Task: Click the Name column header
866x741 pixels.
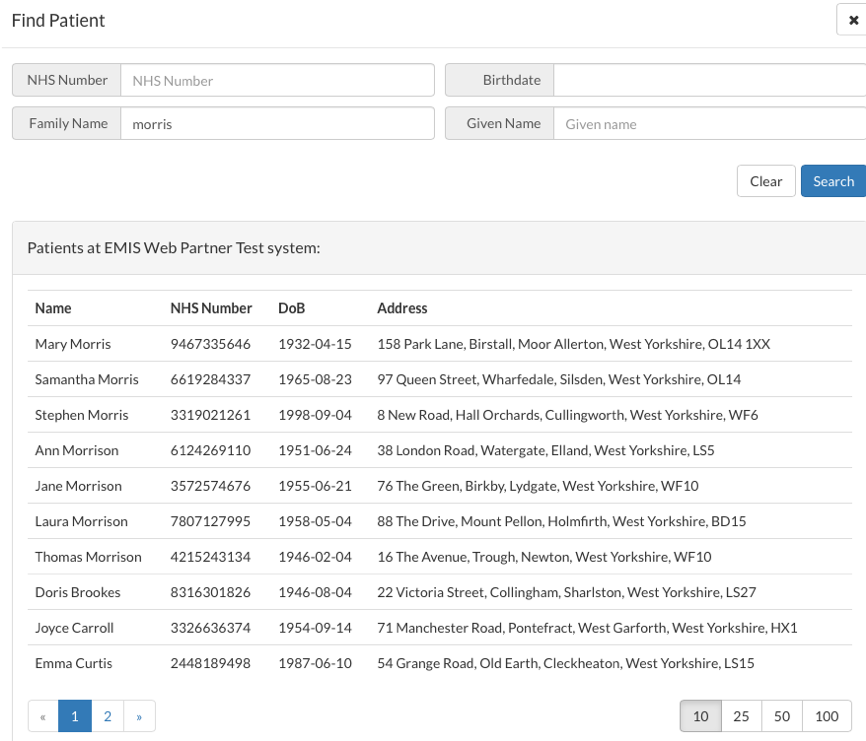Action: point(53,308)
